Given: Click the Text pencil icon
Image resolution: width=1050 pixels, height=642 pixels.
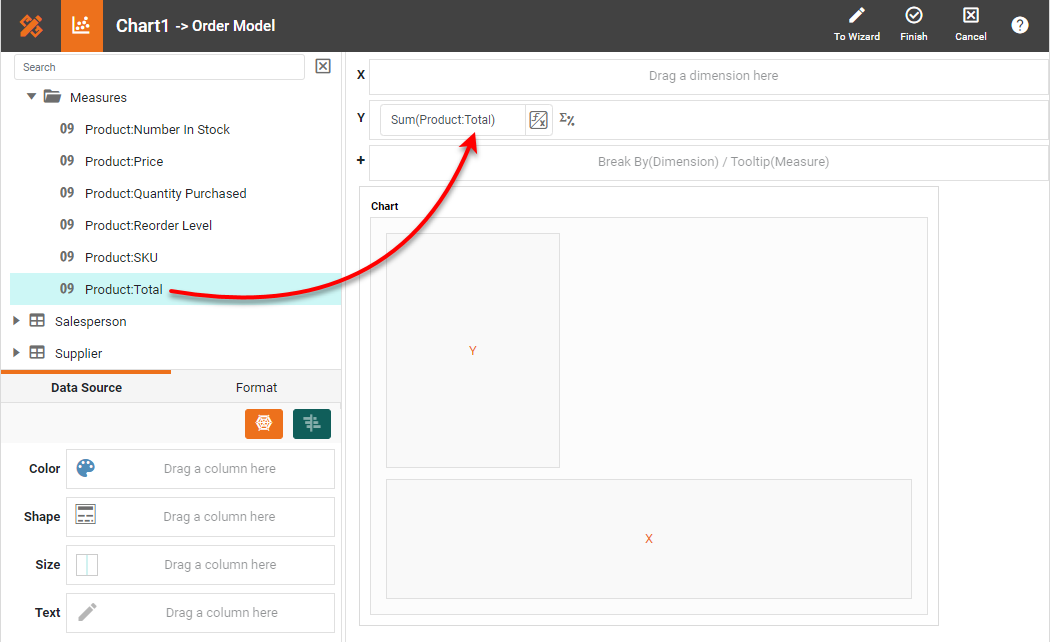Looking at the screenshot, I should click(85, 612).
